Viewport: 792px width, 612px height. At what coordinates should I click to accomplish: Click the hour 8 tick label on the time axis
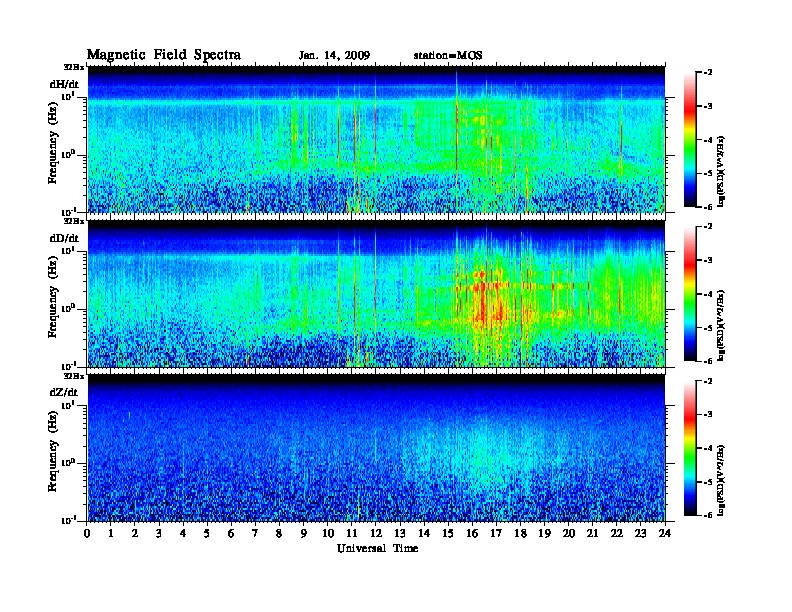click(x=279, y=534)
